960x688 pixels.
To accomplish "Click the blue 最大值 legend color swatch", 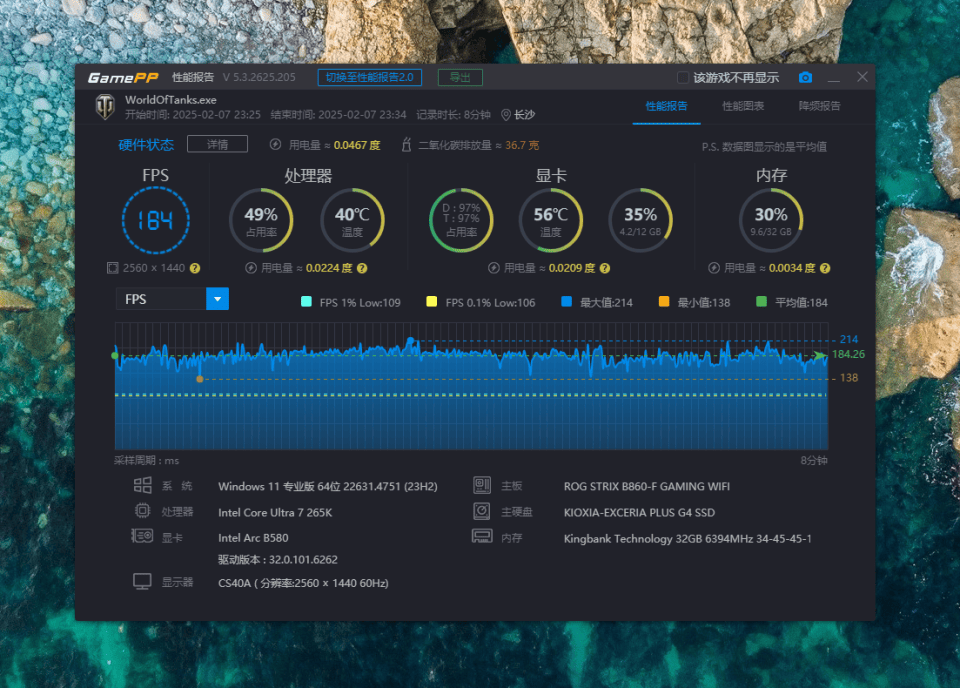I will pos(566,301).
